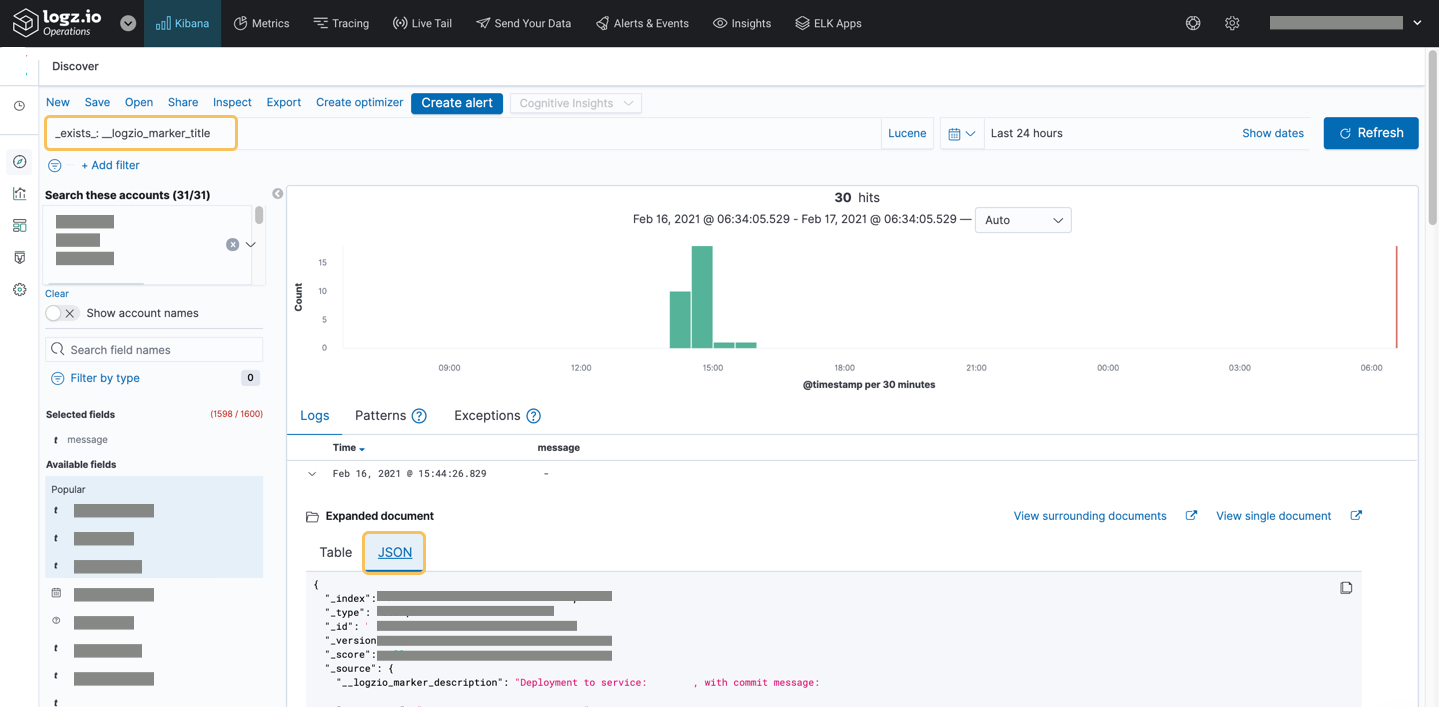Viewport: 1439px width, 707px height.
Task: Click the Create alert button
Action: [x=456, y=103]
